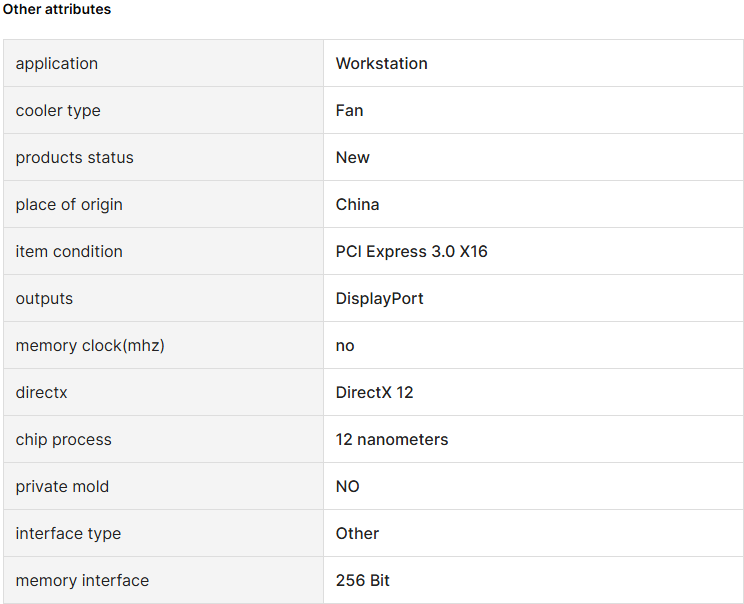Click the "private mold" label
This screenshot has width=744, height=604.
(62, 486)
